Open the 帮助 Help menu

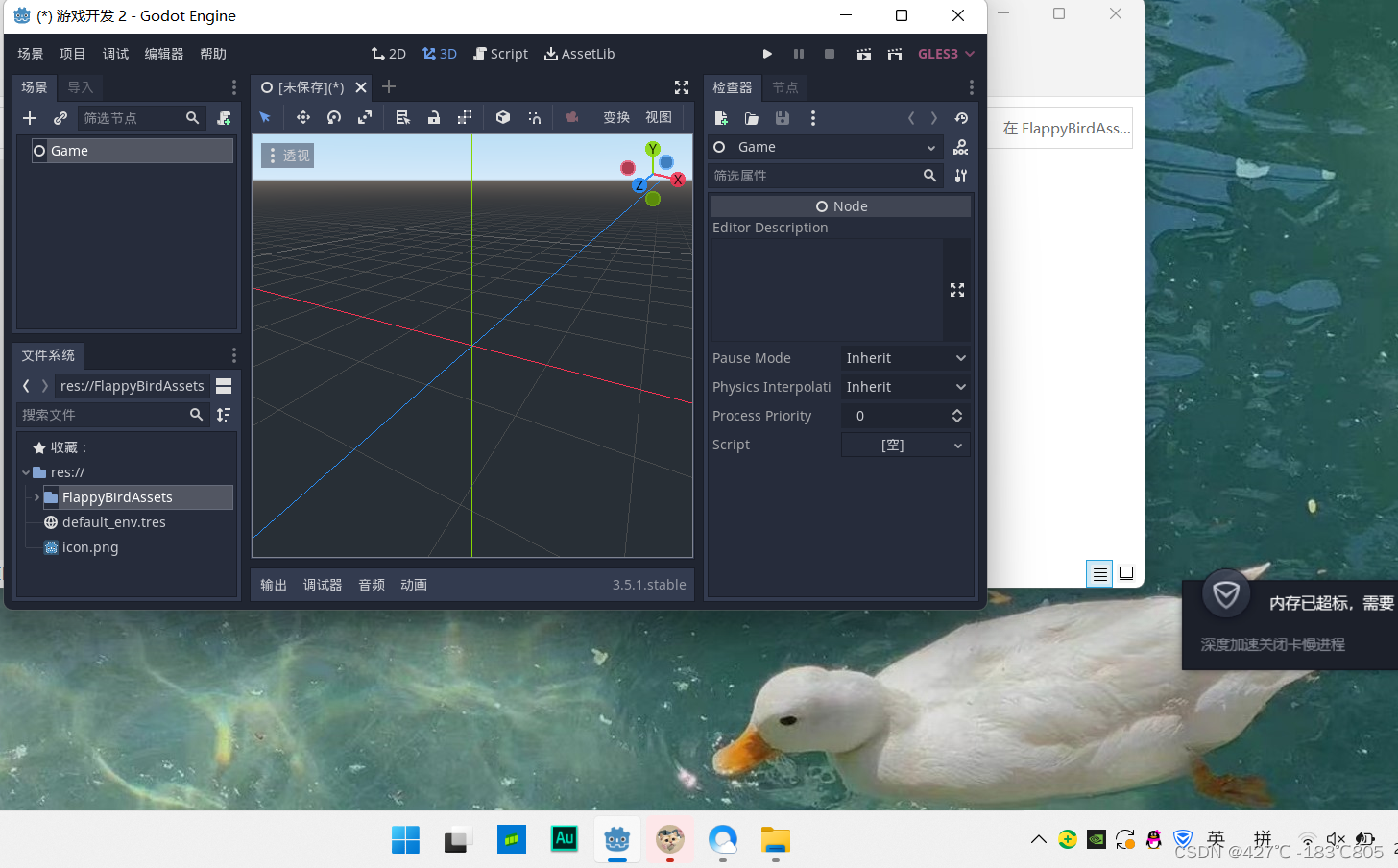(213, 54)
